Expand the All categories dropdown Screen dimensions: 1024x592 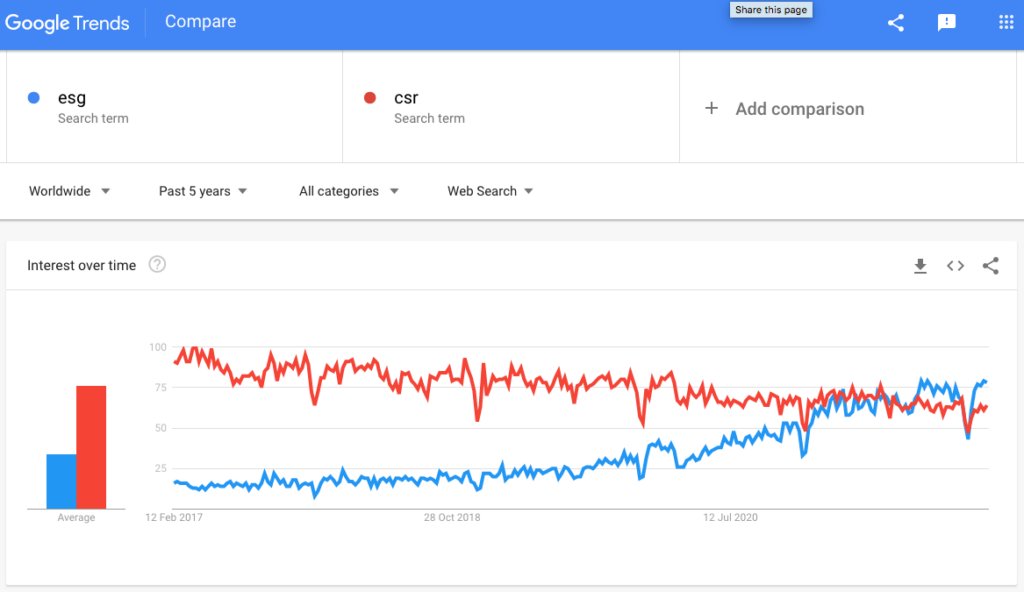pos(349,191)
